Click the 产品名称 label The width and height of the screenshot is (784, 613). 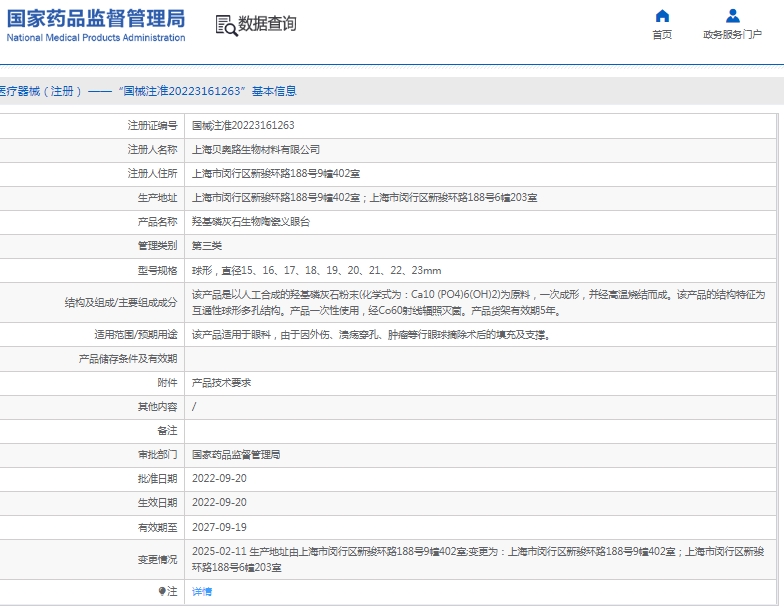(158, 222)
